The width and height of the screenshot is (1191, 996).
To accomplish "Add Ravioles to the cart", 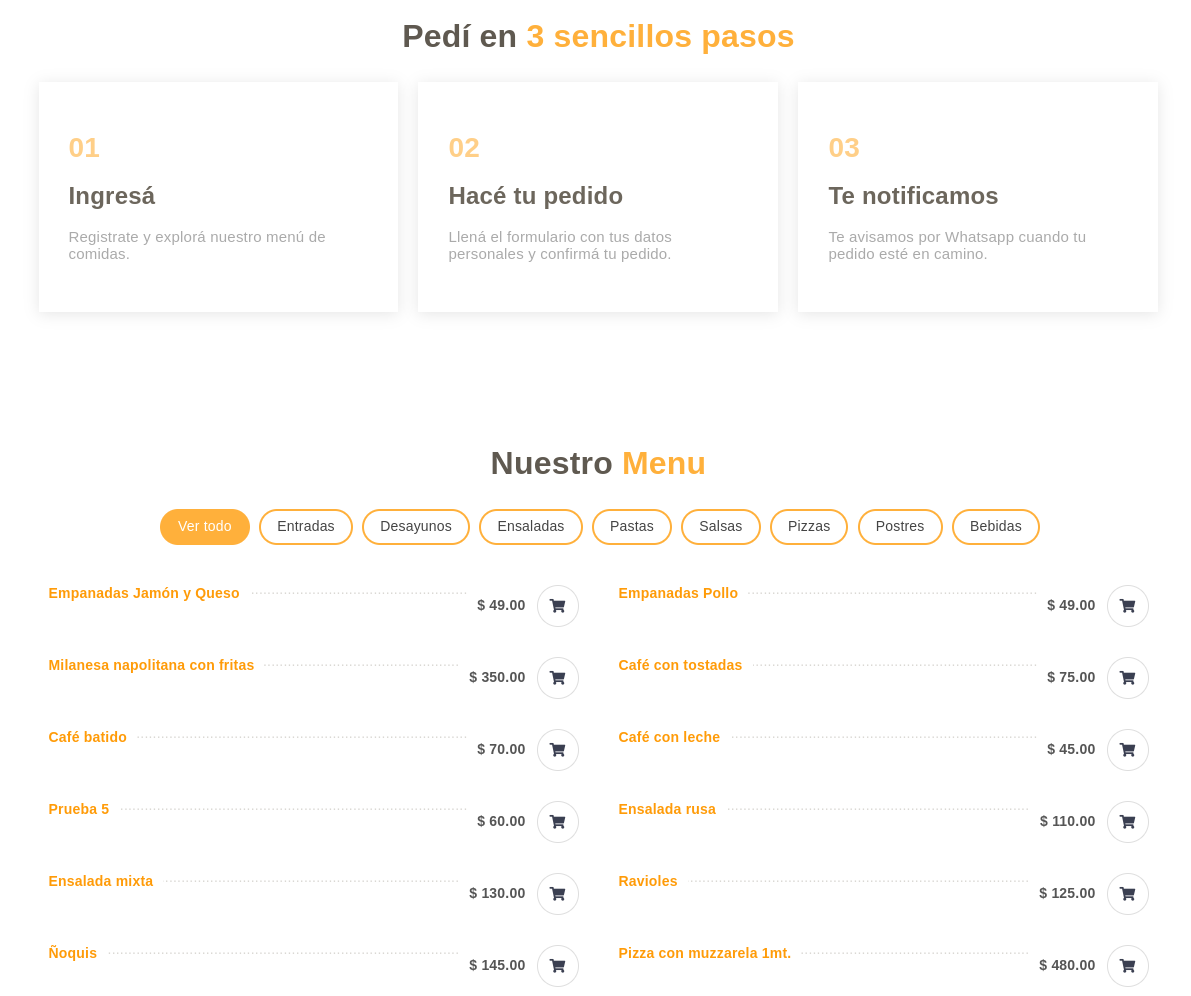I will click(1127, 894).
